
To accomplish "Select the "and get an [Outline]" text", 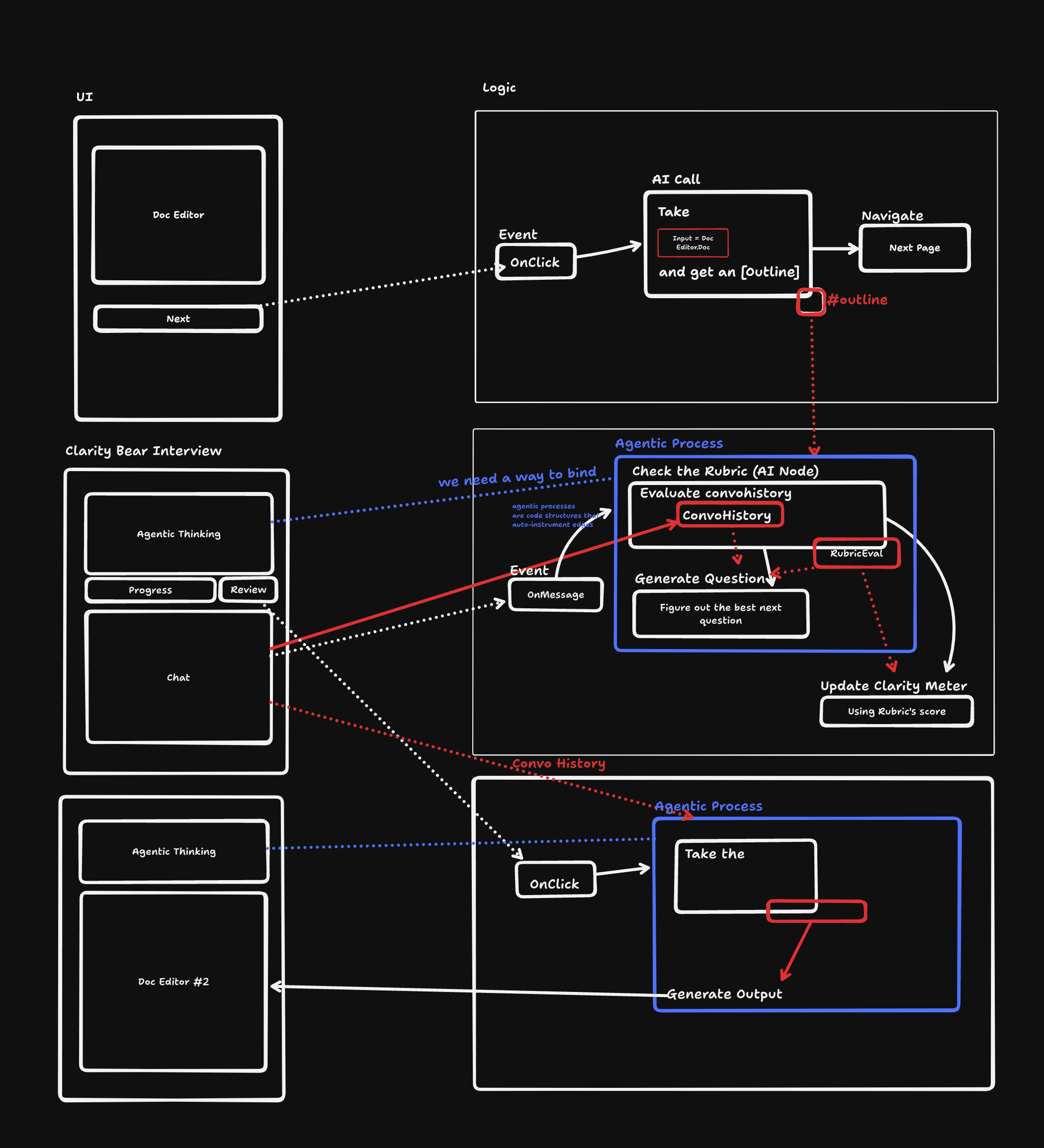I will 729,272.
